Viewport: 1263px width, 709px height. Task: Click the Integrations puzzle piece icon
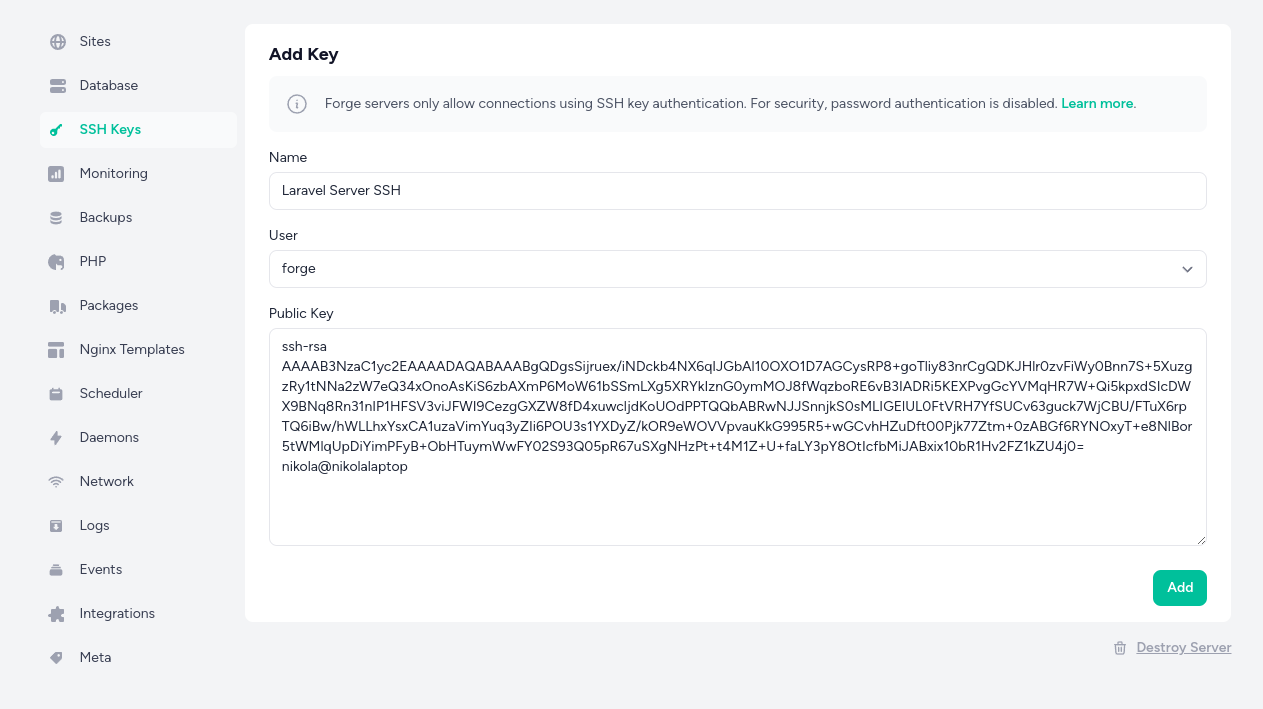[x=57, y=614]
